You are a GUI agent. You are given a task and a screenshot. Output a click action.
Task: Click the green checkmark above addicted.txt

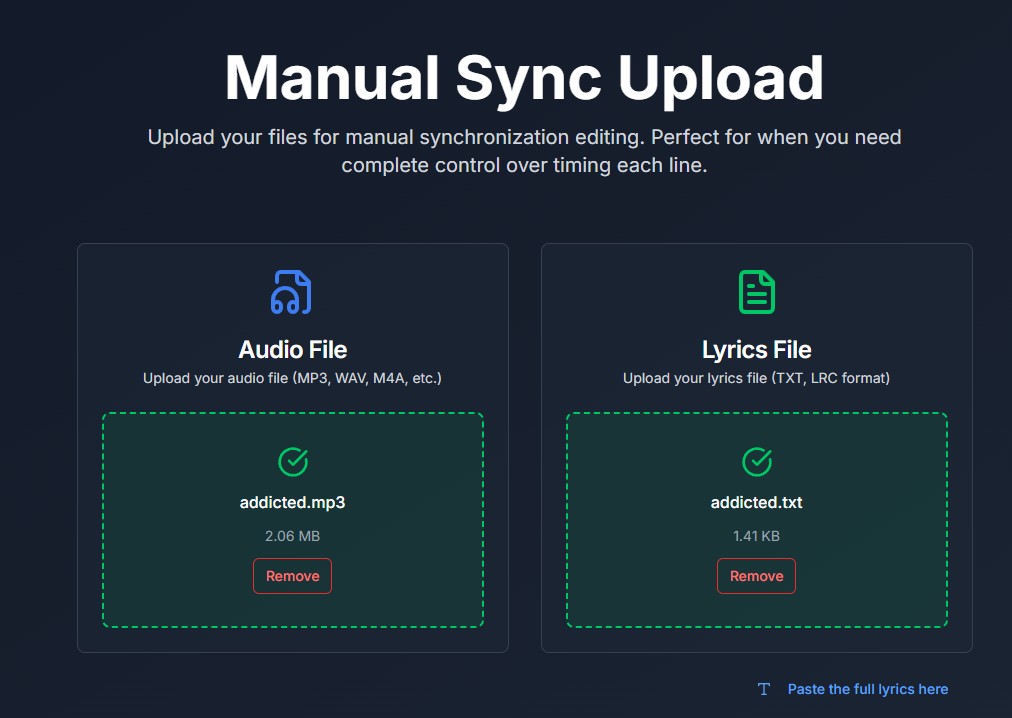click(756, 461)
